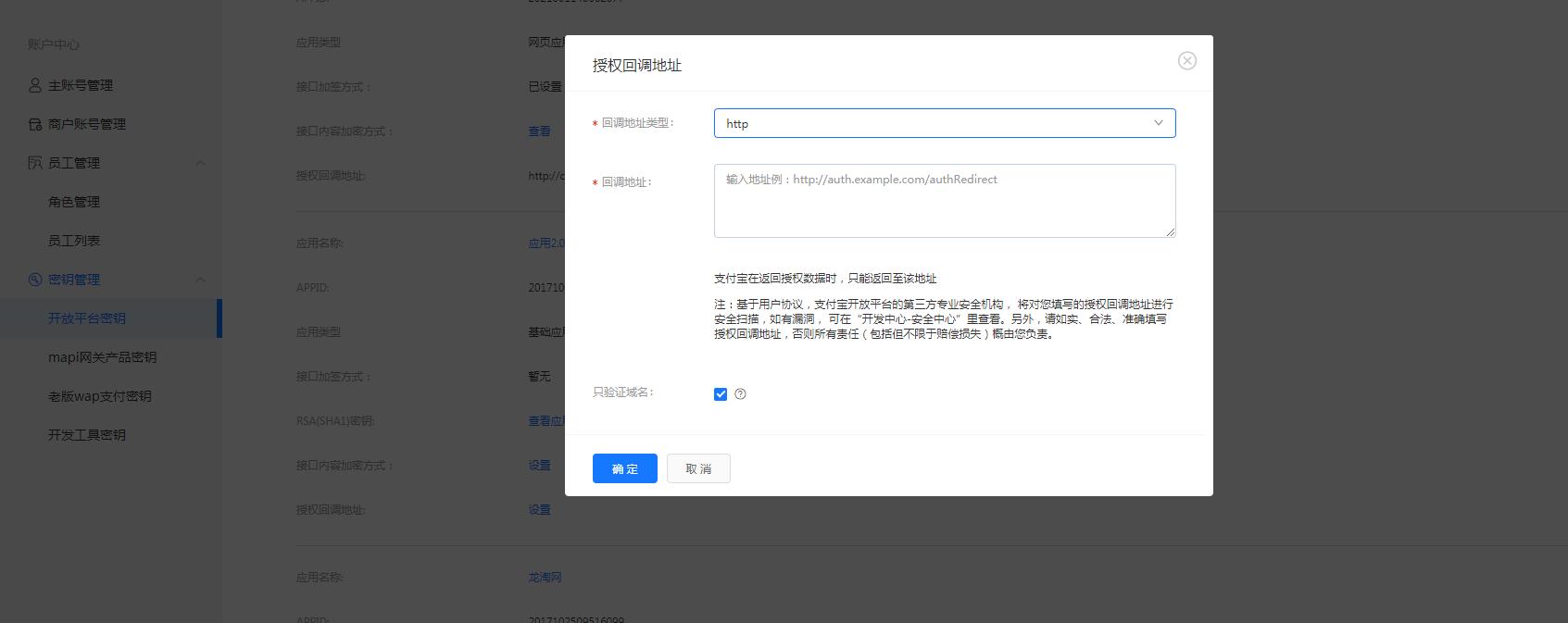This screenshot has width=1568, height=623.
Task: Confirm with the 确定 button
Action: (625, 468)
